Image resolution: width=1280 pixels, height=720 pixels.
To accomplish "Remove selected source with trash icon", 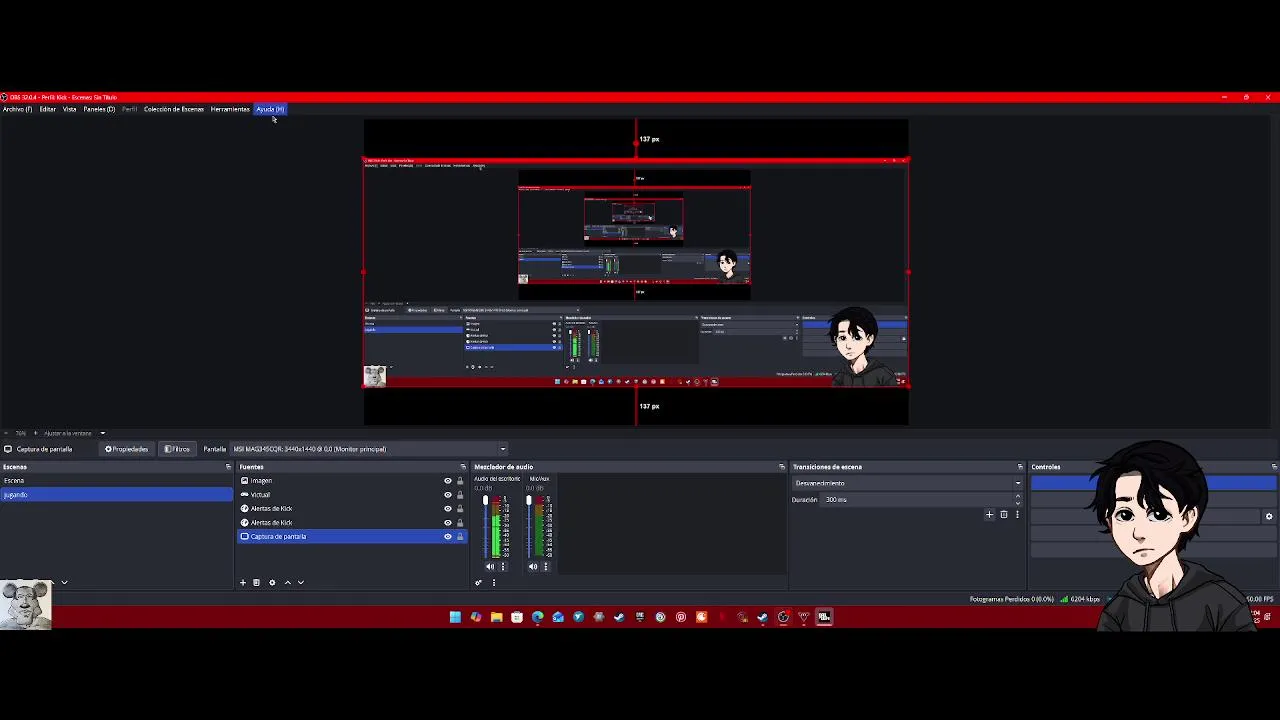I will tap(256, 582).
